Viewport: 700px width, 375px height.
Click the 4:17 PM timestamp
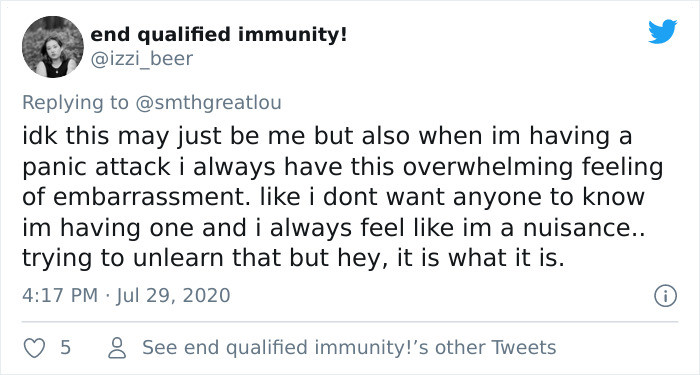(60, 296)
